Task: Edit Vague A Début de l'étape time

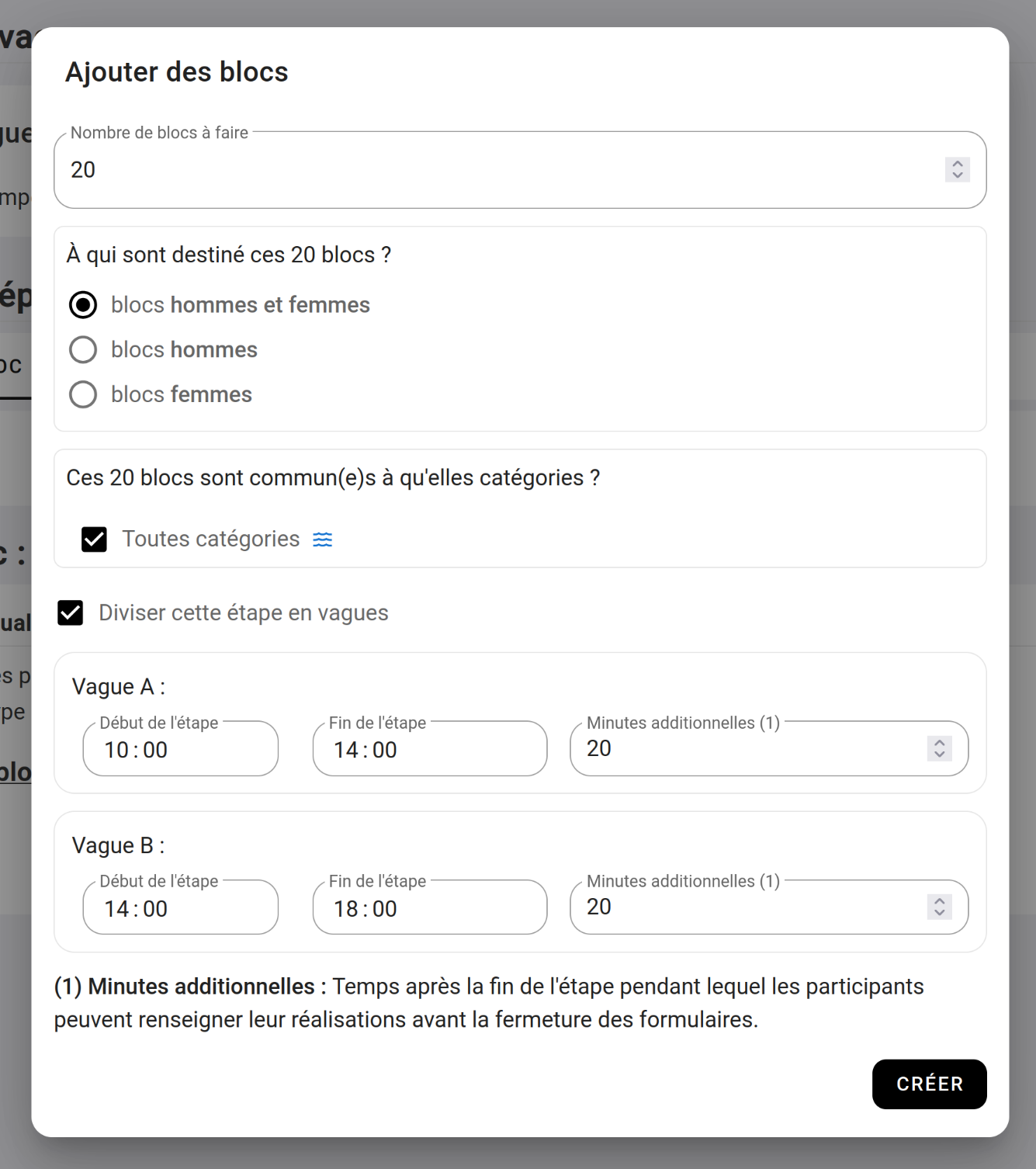Action: 180,750
